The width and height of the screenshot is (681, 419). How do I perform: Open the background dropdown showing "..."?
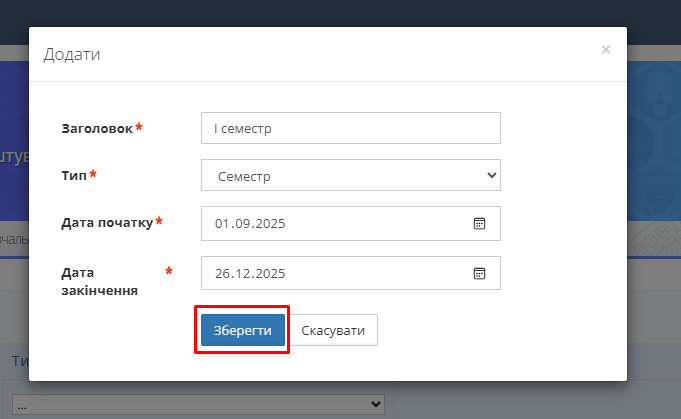198,404
